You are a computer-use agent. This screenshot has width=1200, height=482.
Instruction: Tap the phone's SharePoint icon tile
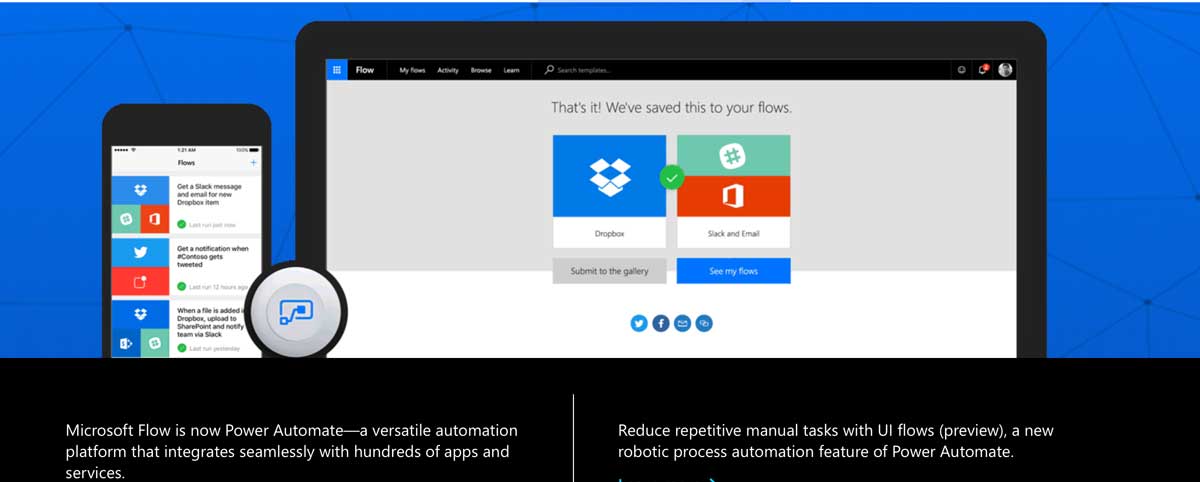(x=126, y=343)
